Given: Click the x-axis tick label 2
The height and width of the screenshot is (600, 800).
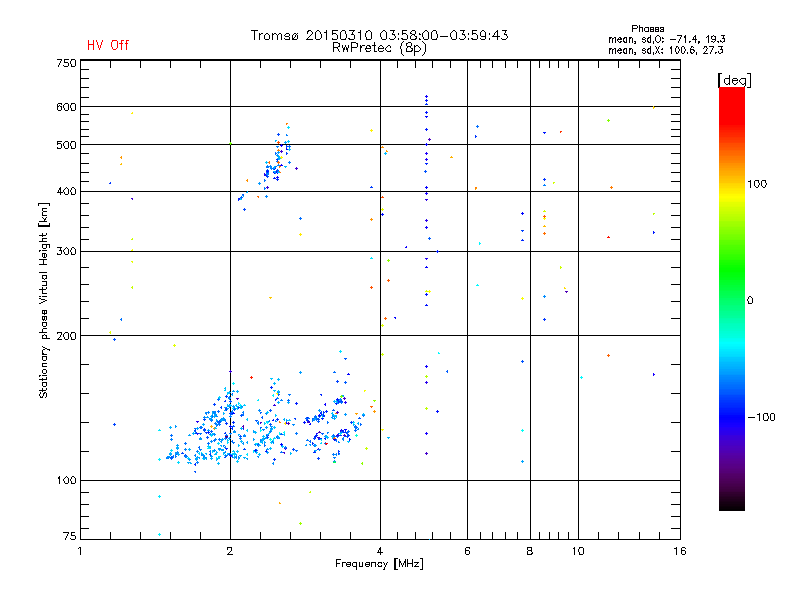Looking at the screenshot, I should coord(230,551).
